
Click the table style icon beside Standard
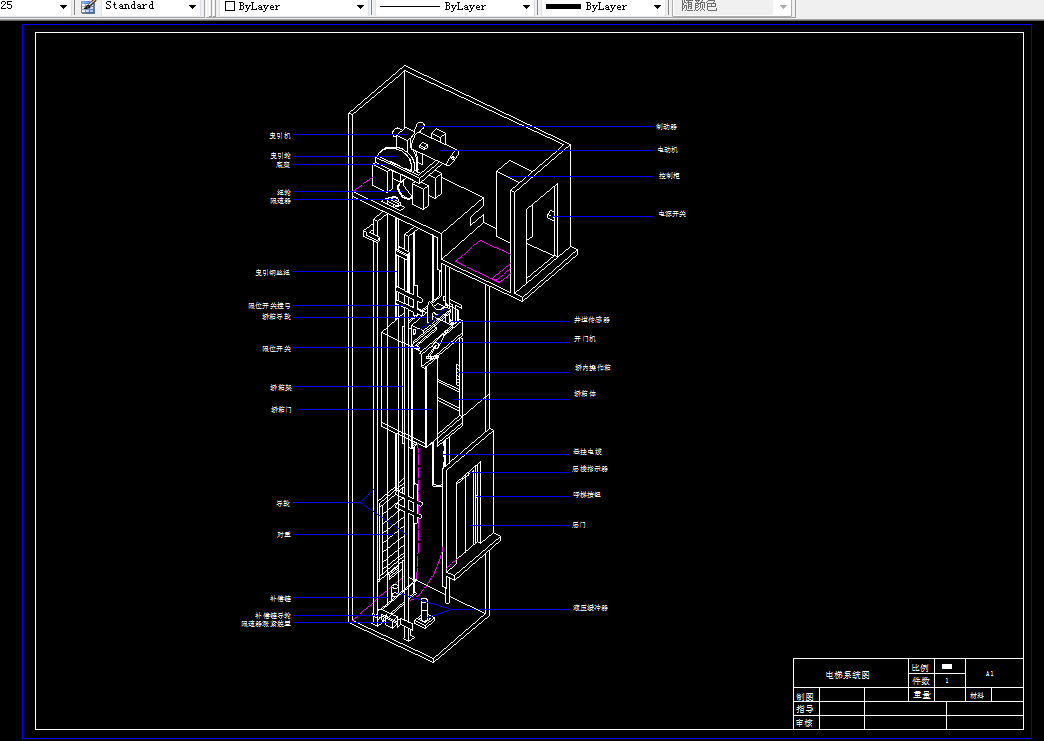point(88,7)
